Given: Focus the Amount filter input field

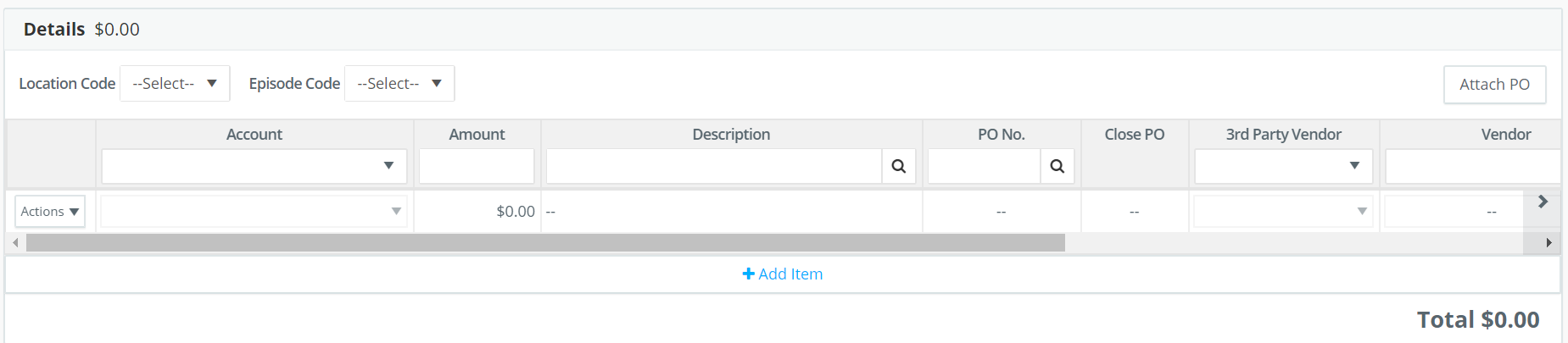Looking at the screenshot, I should tap(477, 166).
